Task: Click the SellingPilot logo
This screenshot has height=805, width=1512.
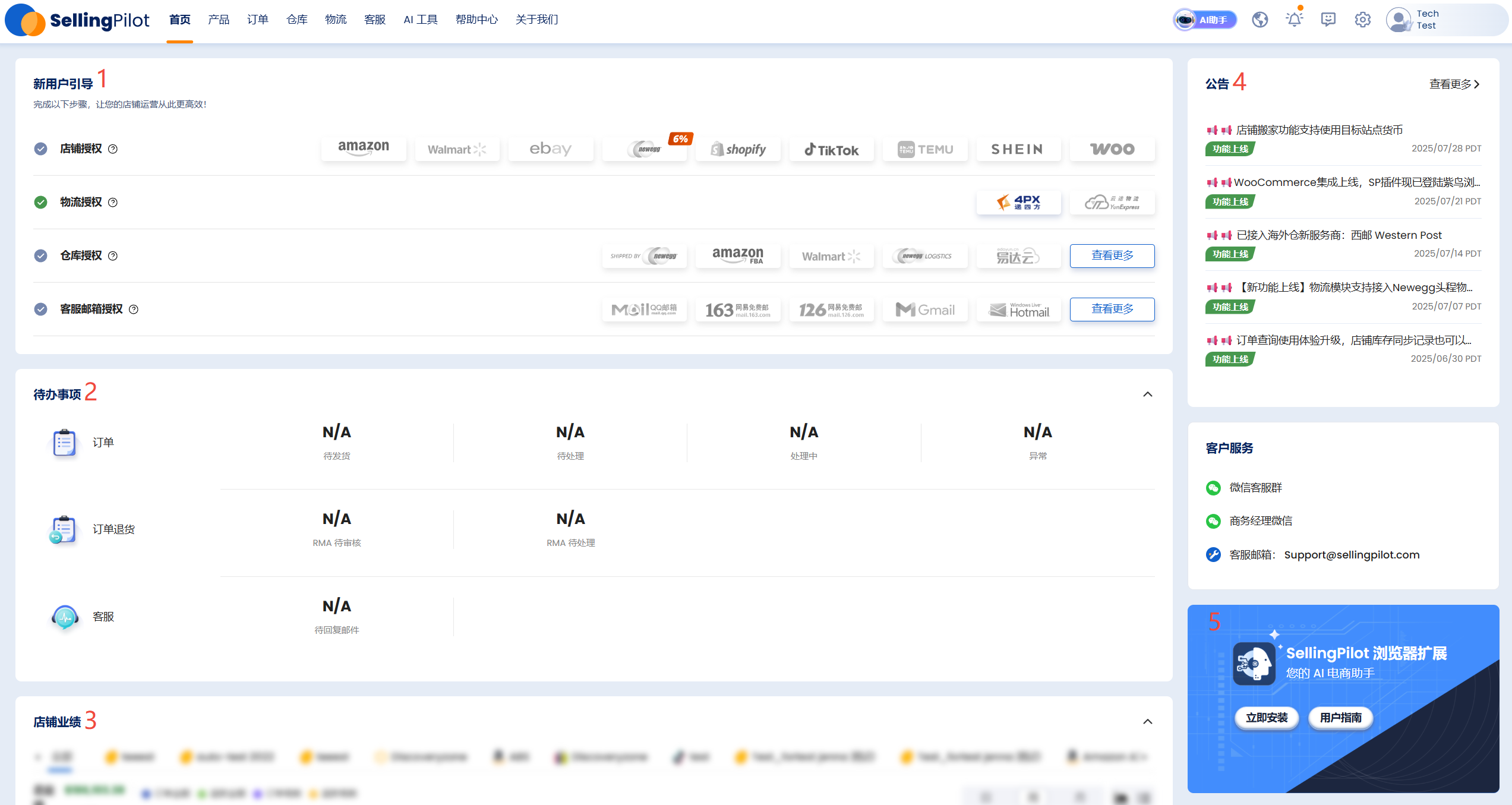Action: 77,20
